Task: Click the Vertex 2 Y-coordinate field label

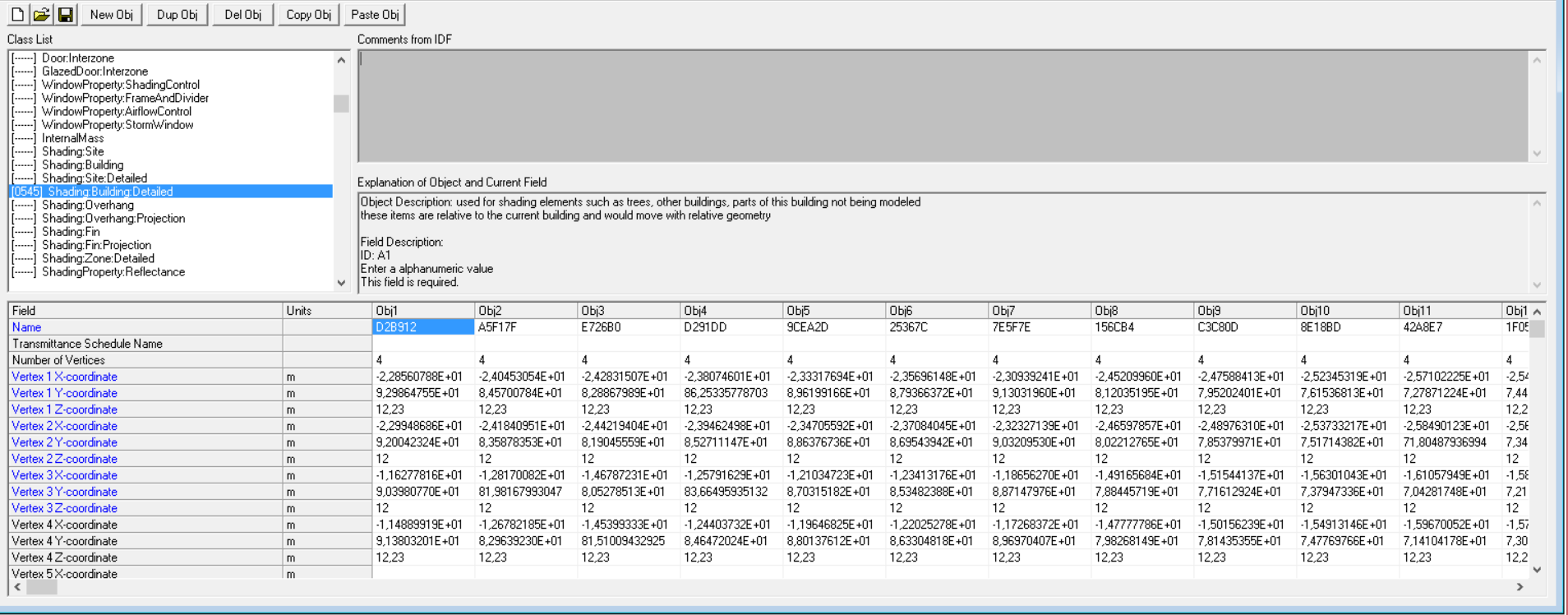Action: point(64,442)
